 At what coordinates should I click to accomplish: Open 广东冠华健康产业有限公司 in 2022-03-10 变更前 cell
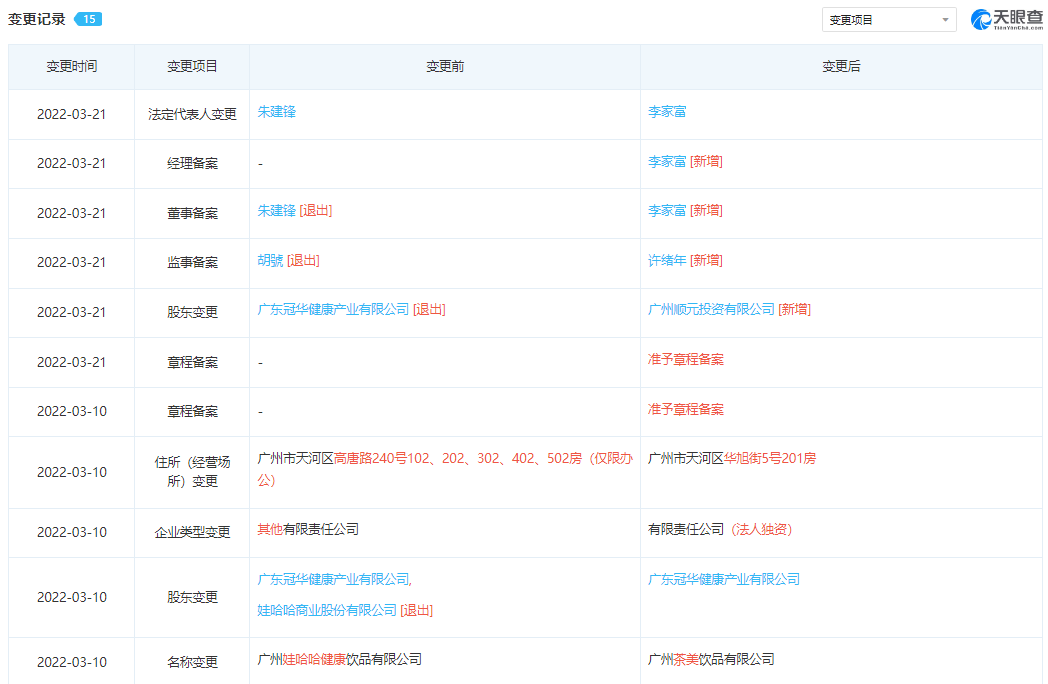tap(334, 580)
